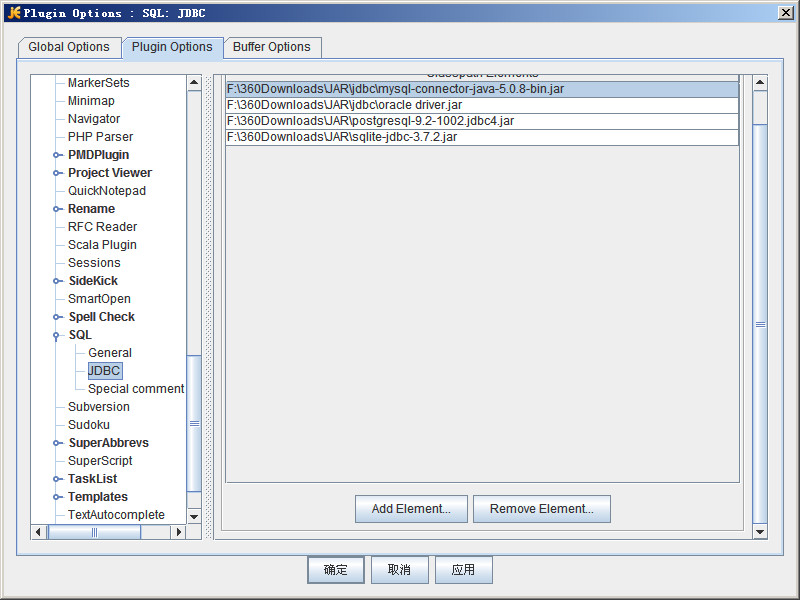
Task: Select General under SQL
Action: point(110,353)
